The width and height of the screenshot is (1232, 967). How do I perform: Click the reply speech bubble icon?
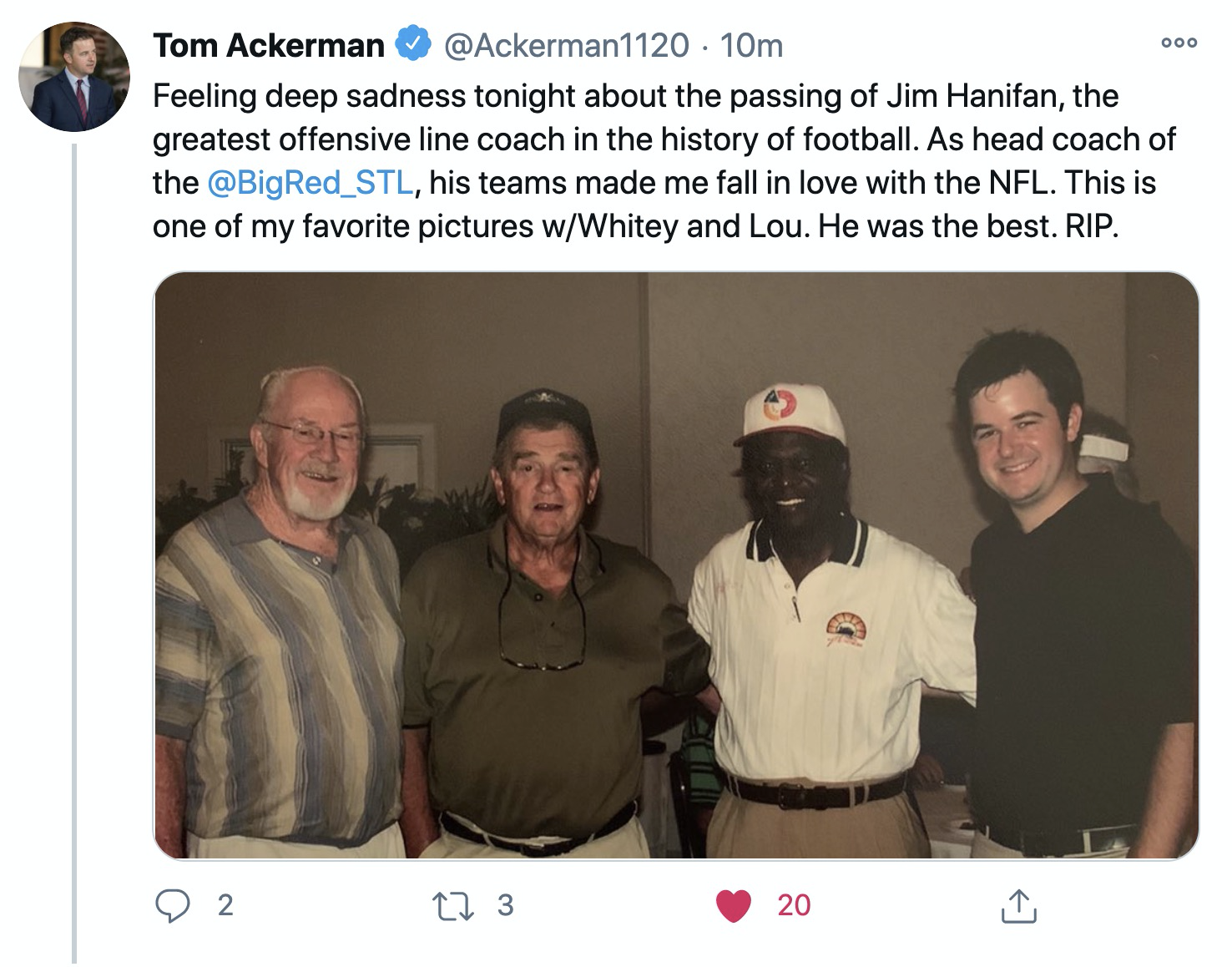[173, 906]
